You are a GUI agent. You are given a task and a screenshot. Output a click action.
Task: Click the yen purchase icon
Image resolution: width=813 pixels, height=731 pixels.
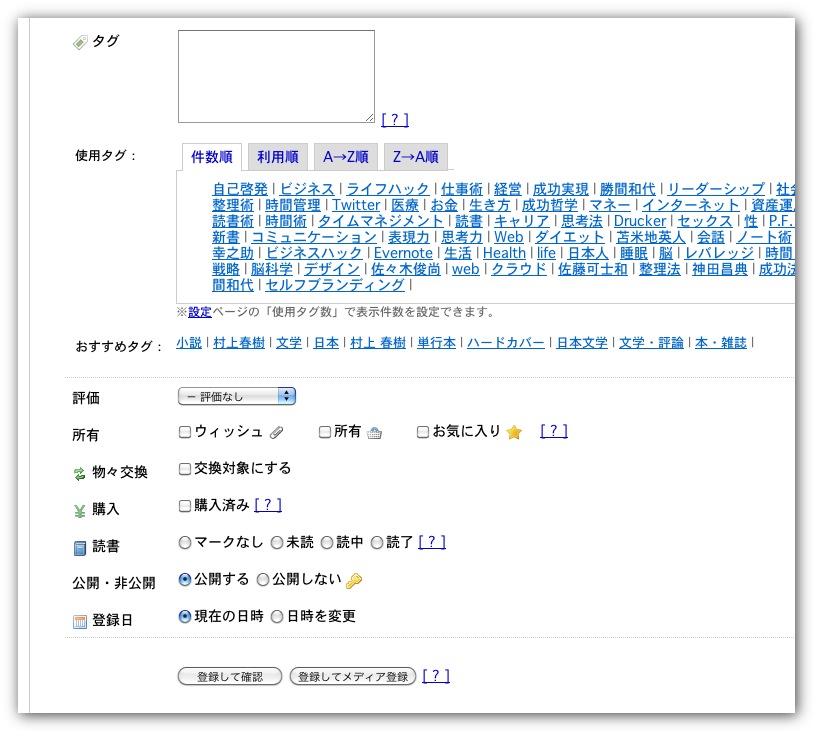click(80, 510)
